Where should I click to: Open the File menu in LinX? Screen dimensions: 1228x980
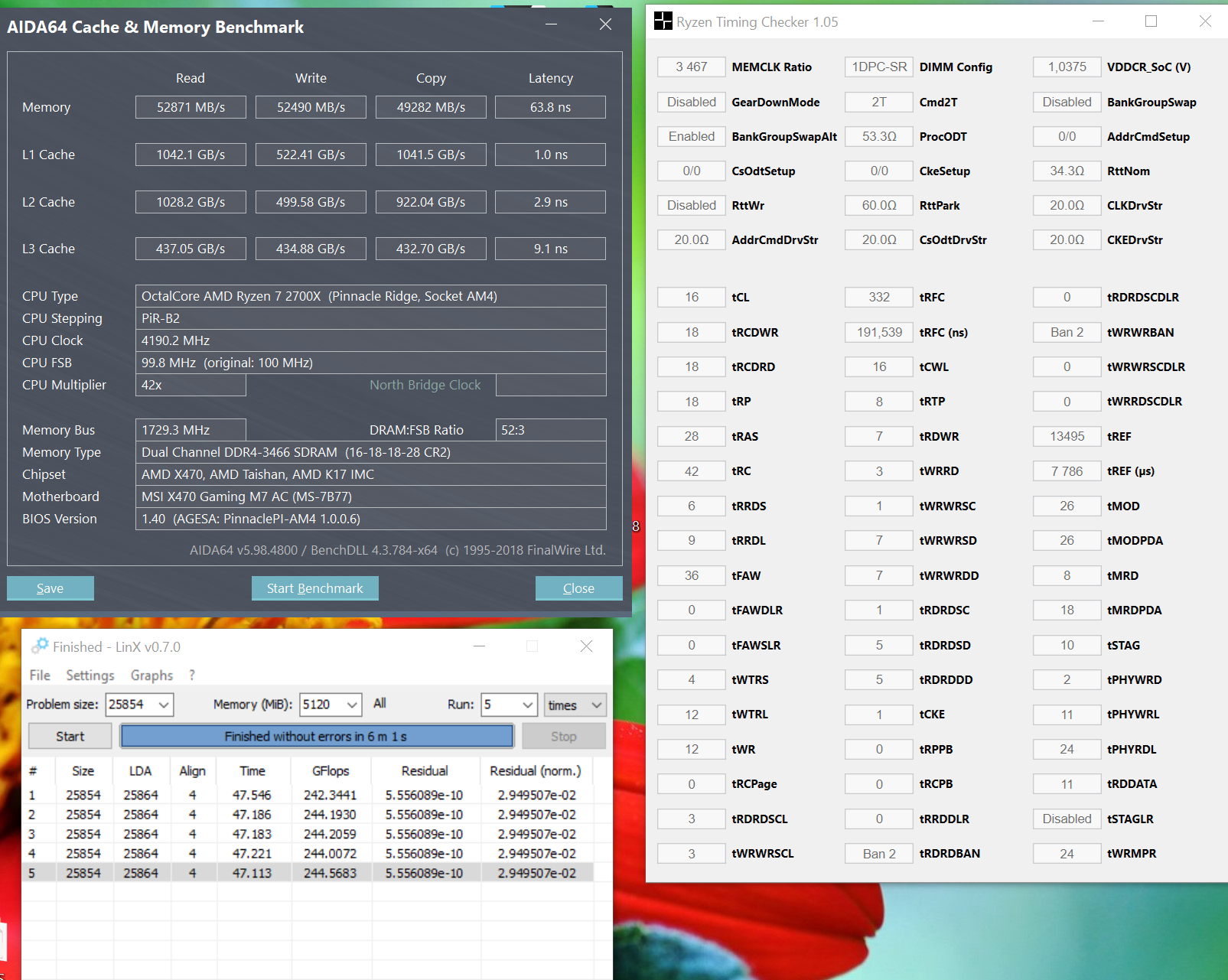tap(40, 675)
